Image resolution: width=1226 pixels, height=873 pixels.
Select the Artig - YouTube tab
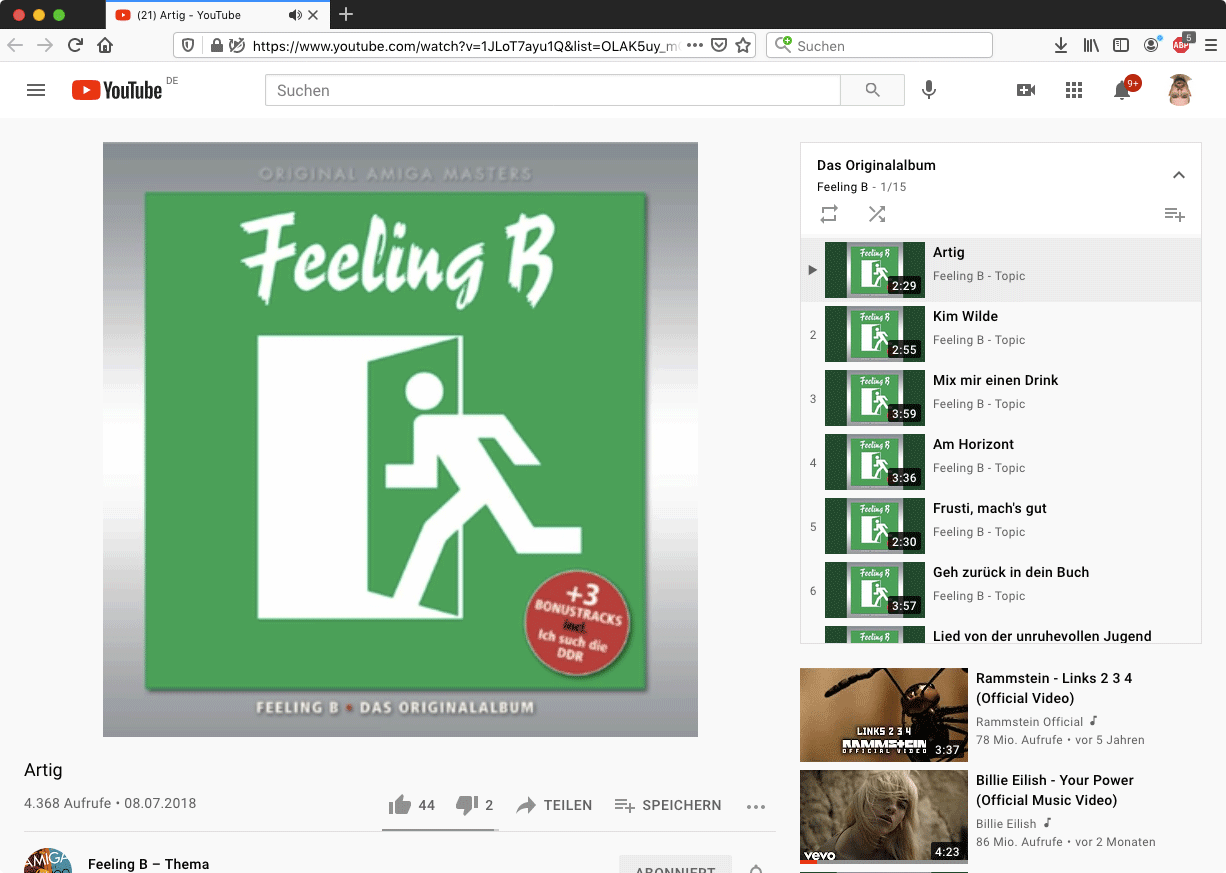point(217,15)
